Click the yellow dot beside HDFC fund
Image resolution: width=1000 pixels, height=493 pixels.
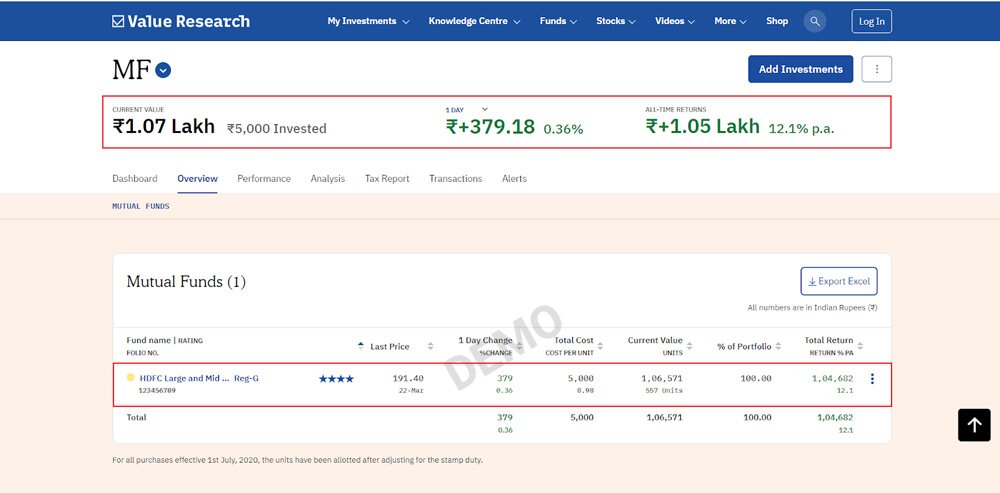click(x=130, y=378)
